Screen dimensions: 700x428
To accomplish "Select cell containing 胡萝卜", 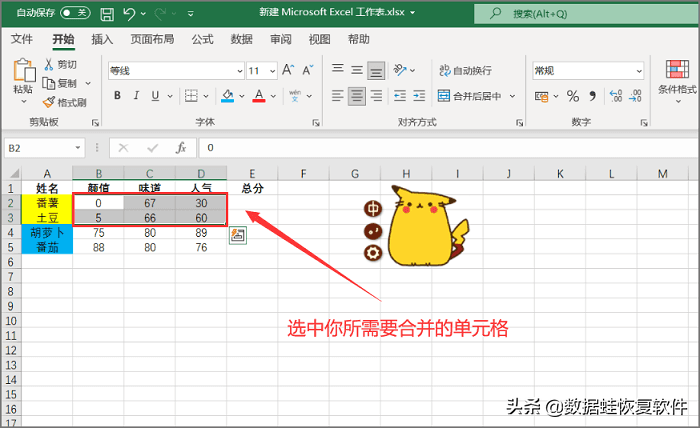I will [47, 232].
